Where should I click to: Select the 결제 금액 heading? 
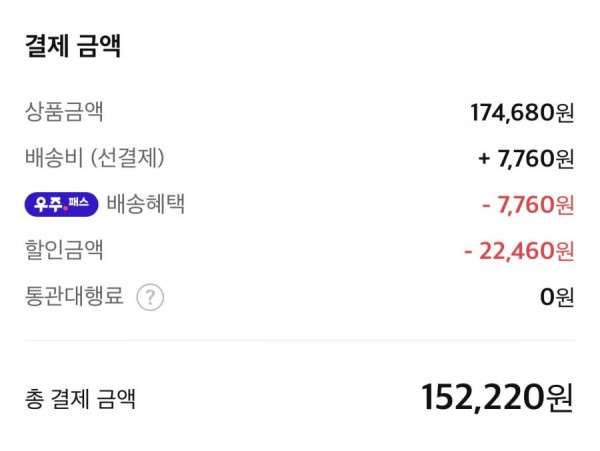(x=73, y=46)
